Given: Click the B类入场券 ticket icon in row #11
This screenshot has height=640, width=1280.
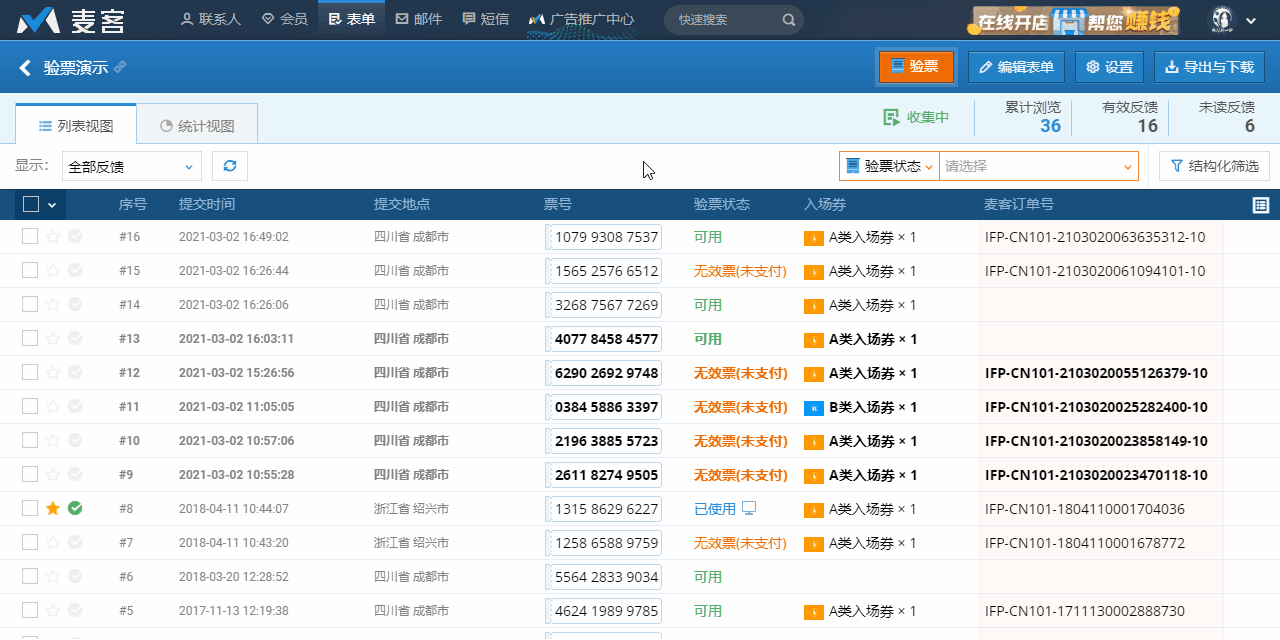Looking at the screenshot, I should [x=814, y=408].
